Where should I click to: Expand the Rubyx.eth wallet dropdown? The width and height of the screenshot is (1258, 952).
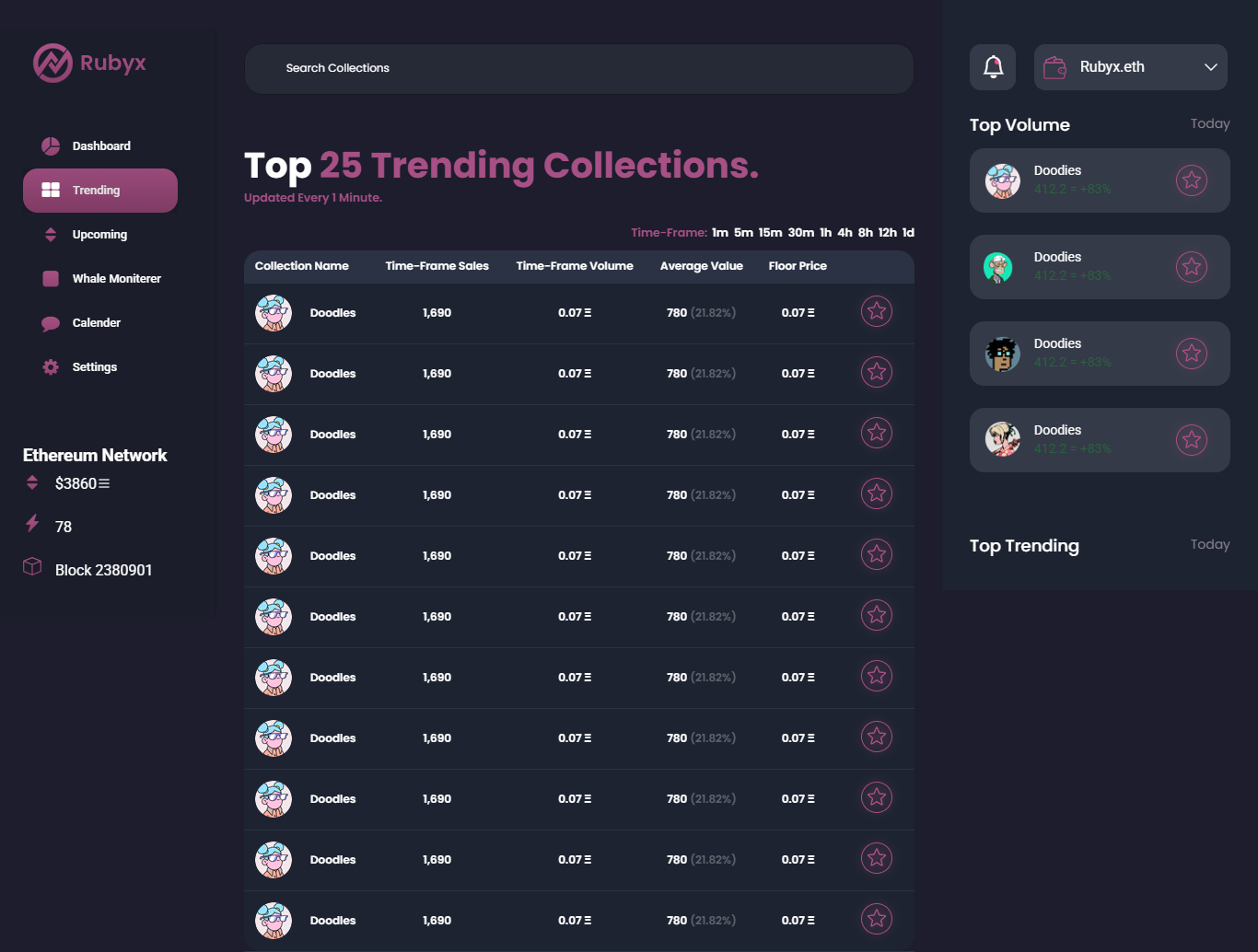1211,66
